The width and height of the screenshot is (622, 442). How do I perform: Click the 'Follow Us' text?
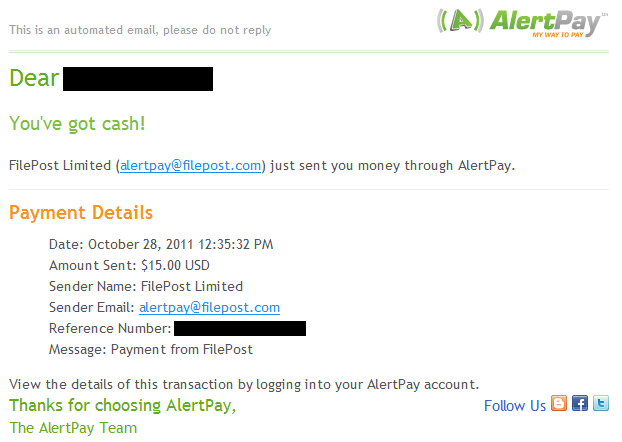pos(515,406)
